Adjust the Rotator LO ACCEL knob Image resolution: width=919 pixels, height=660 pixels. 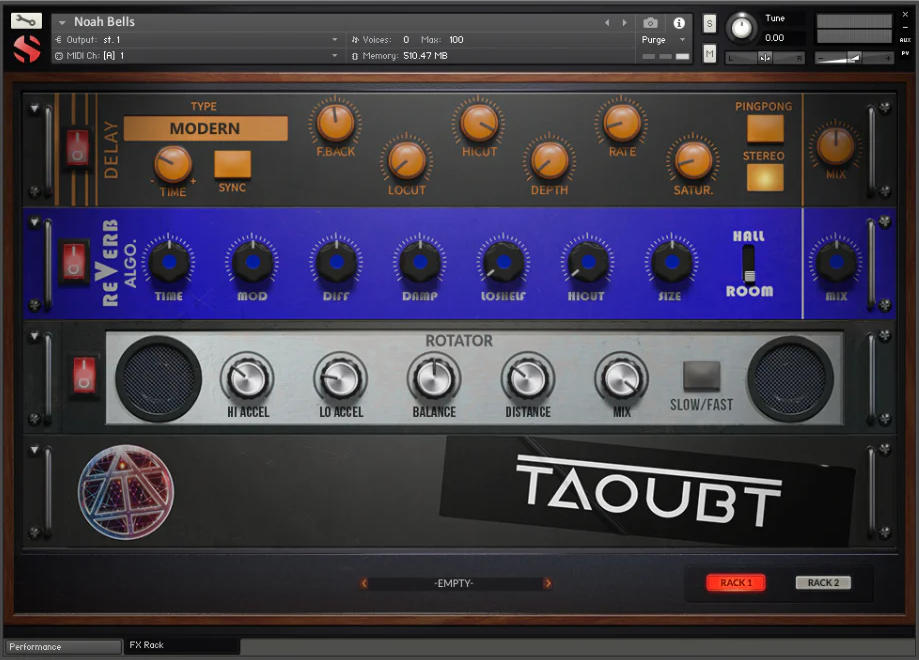pyautogui.click(x=341, y=379)
